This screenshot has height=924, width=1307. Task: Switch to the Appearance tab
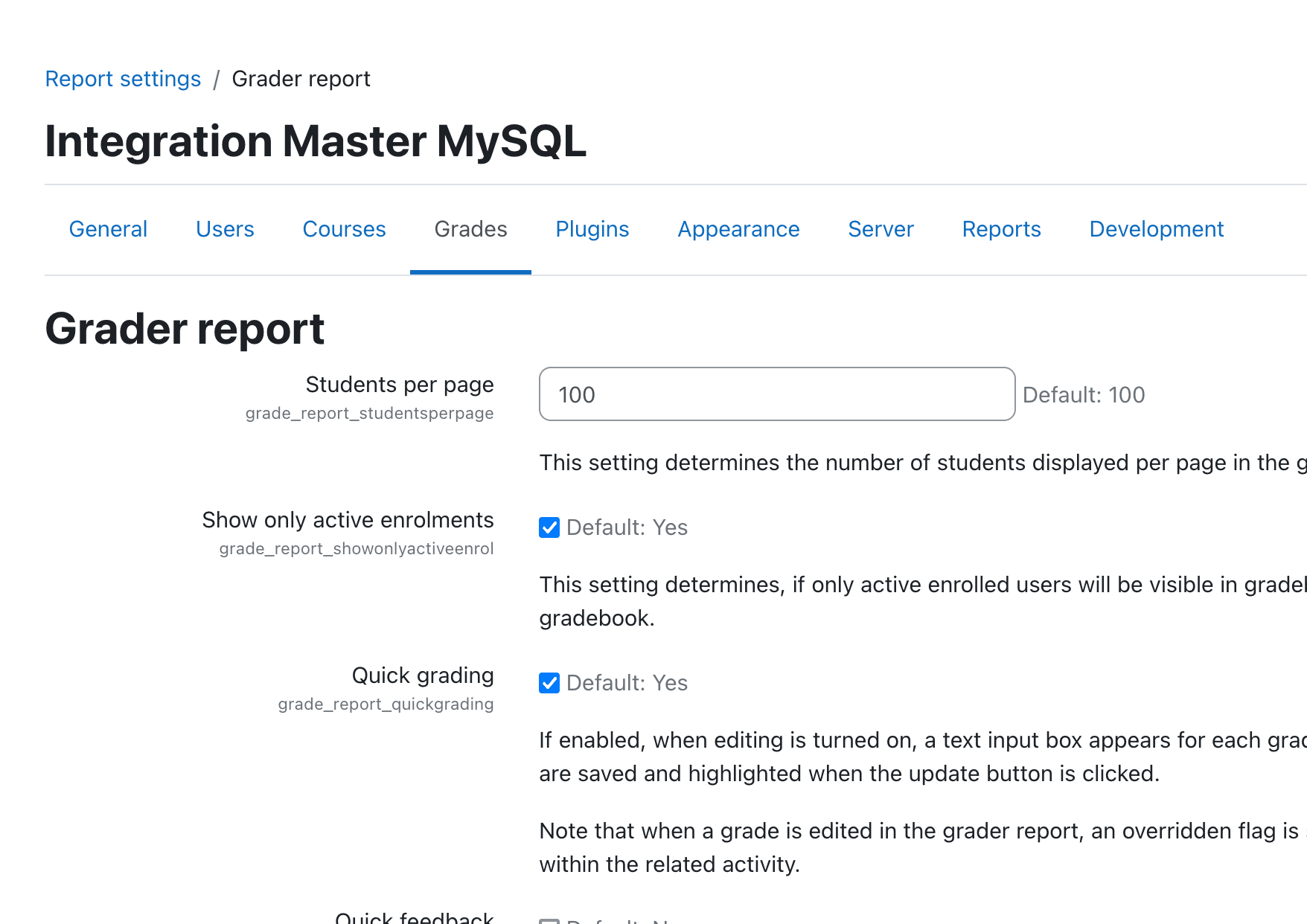(x=738, y=229)
